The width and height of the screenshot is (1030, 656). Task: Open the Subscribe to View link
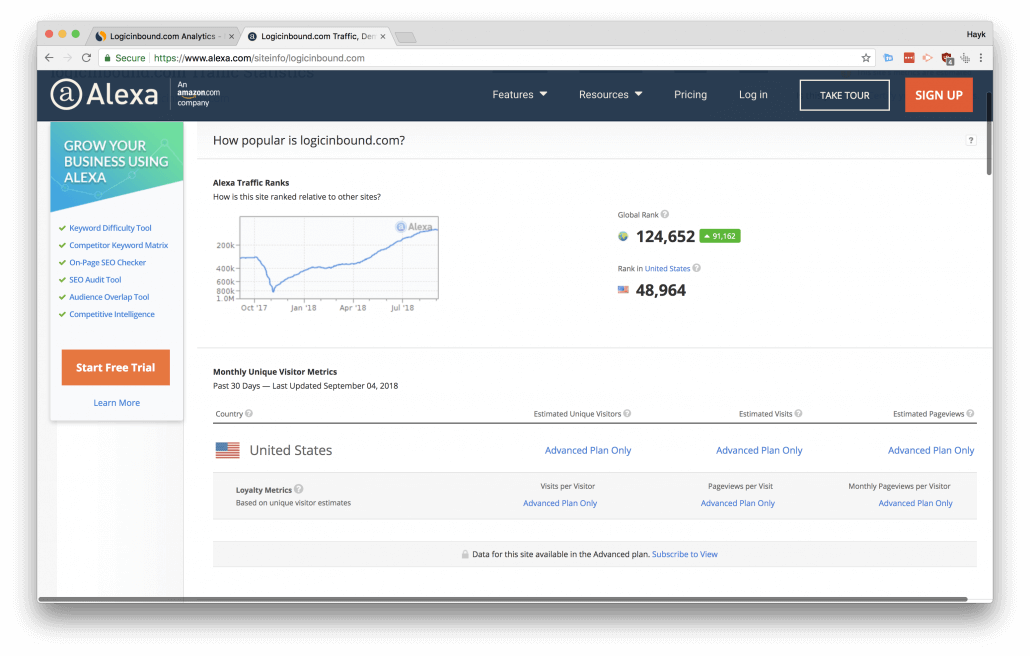click(684, 554)
